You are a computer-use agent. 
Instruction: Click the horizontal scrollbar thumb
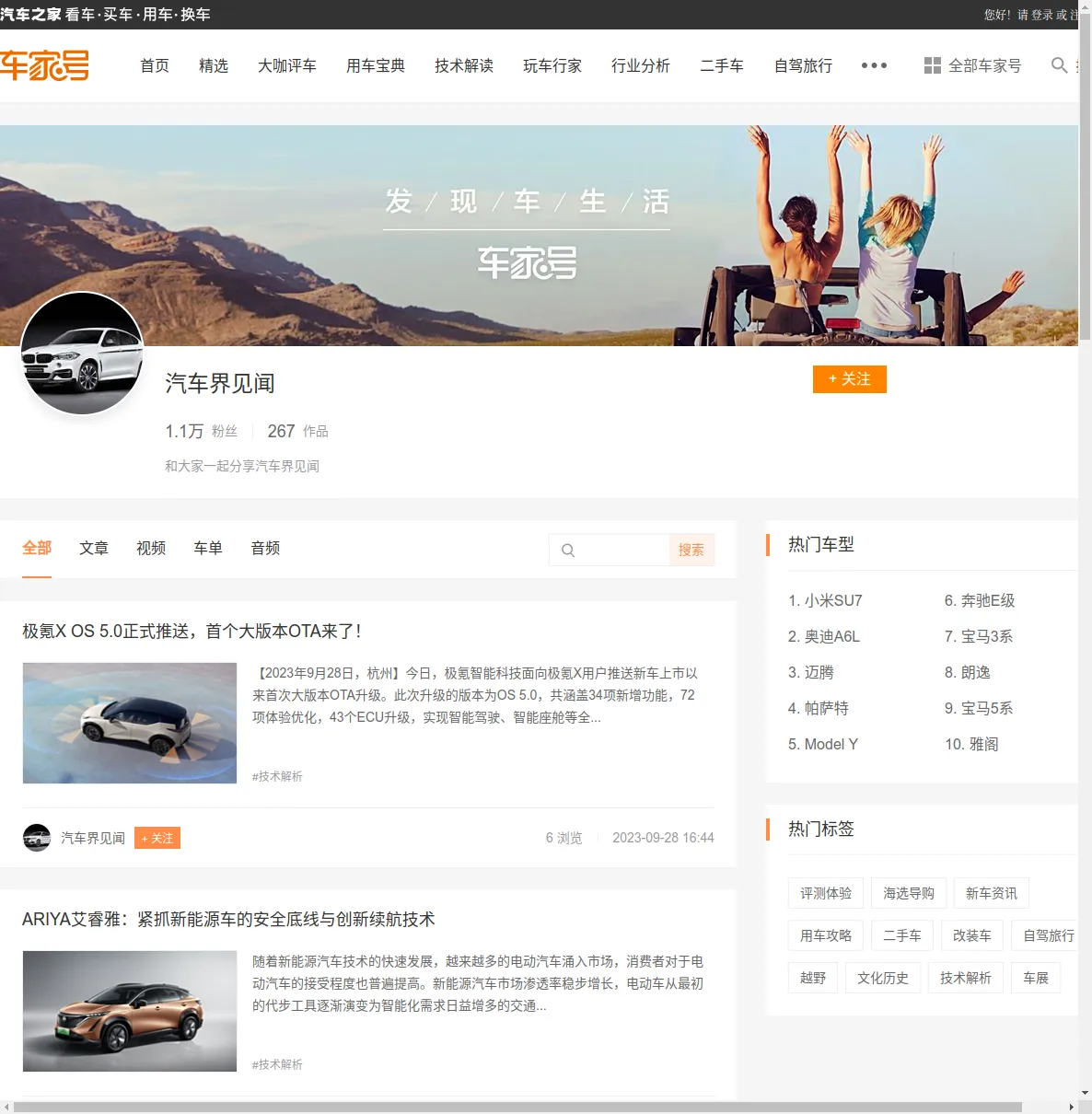click(517, 1107)
